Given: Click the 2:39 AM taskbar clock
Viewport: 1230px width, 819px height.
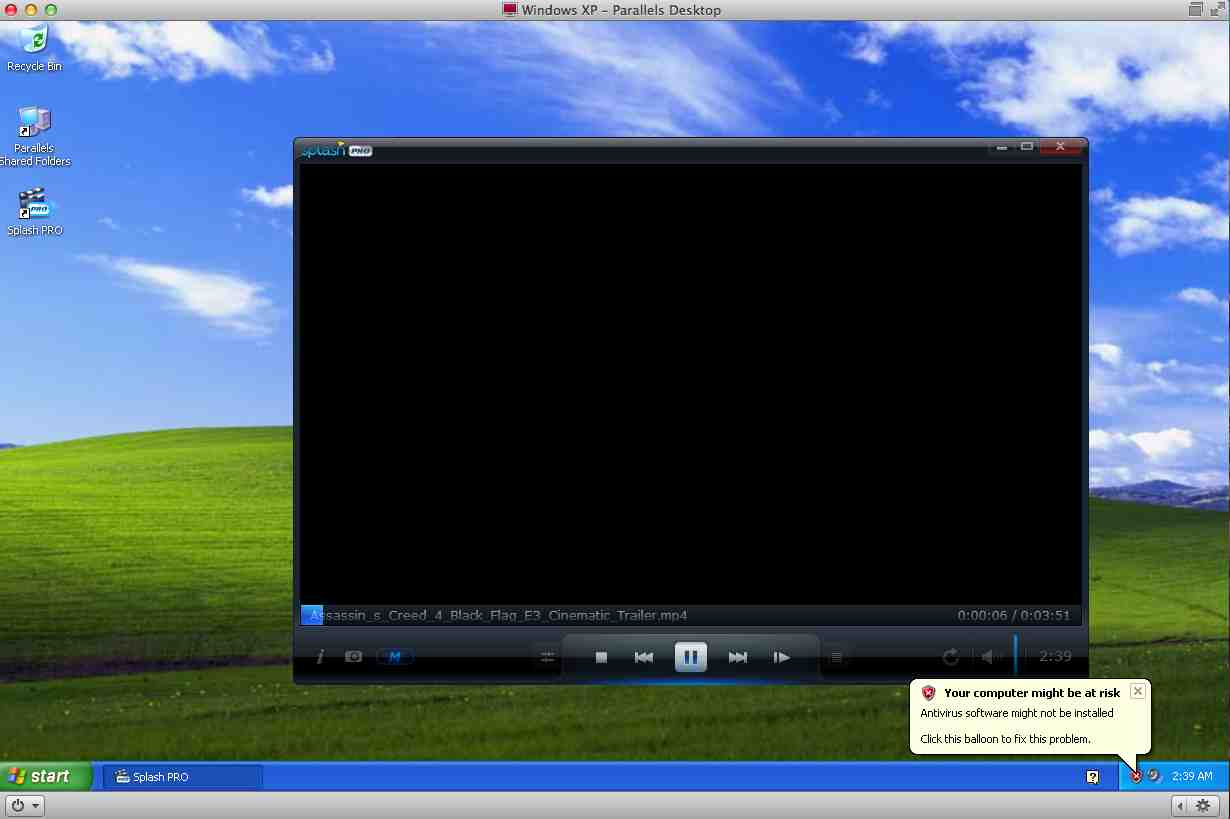Looking at the screenshot, I should [x=1192, y=777].
